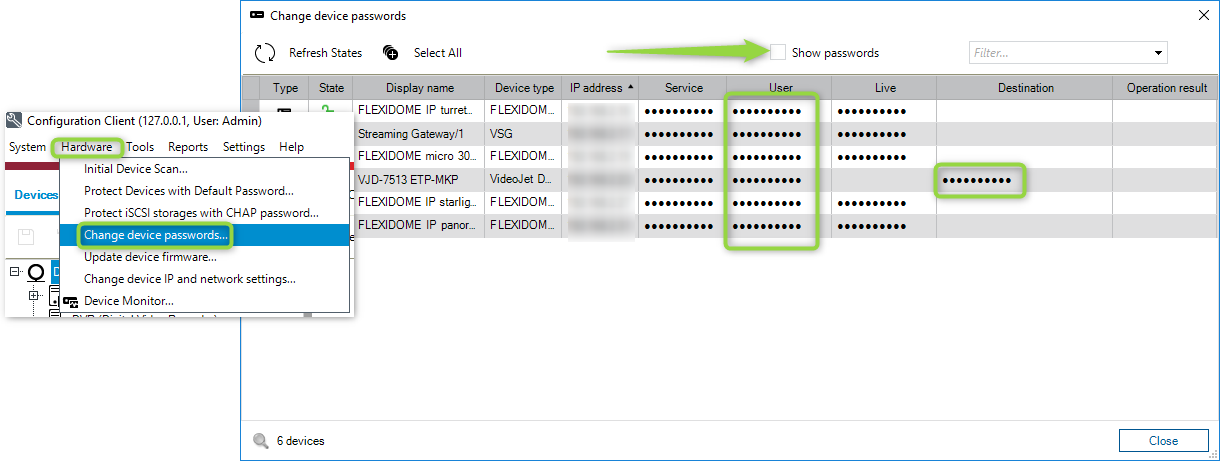Edit Live password for FLEXIDOME micro 30
The height and width of the screenshot is (461, 1220).
pos(885,157)
